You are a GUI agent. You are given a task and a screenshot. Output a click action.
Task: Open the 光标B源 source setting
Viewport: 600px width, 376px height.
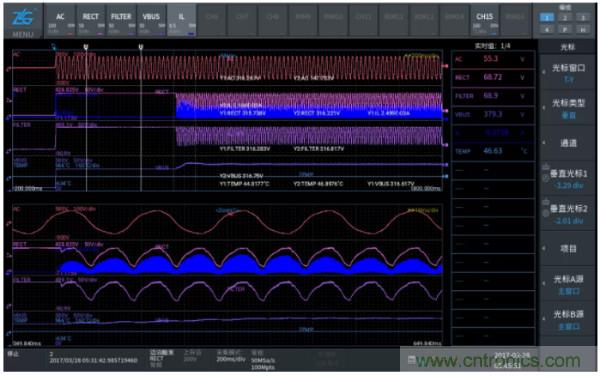pyautogui.click(x=568, y=319)
